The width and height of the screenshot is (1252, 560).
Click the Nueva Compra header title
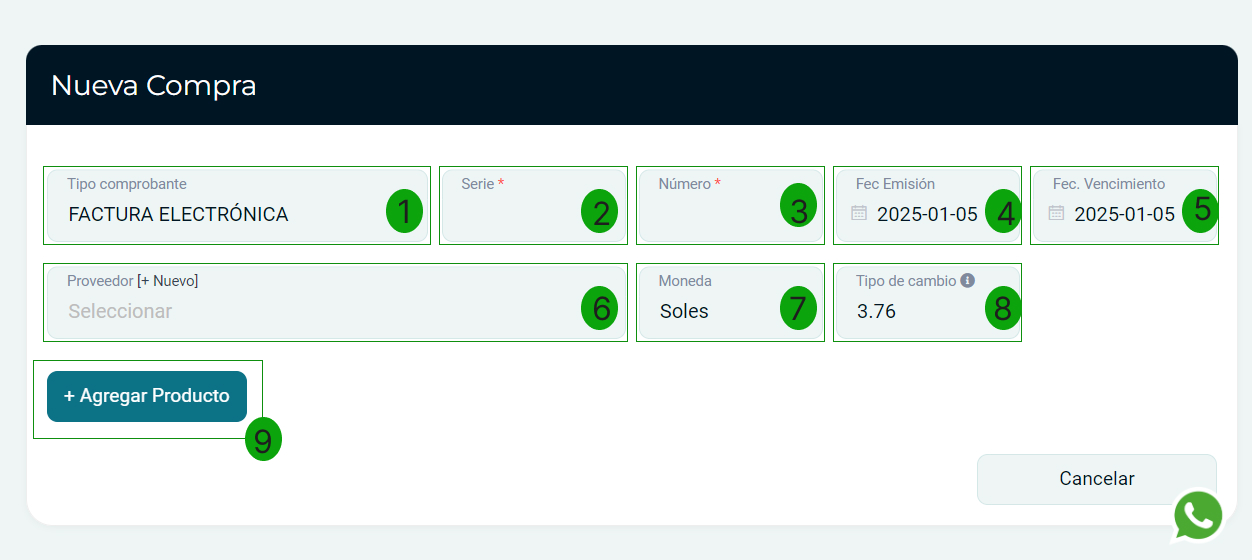154,86
